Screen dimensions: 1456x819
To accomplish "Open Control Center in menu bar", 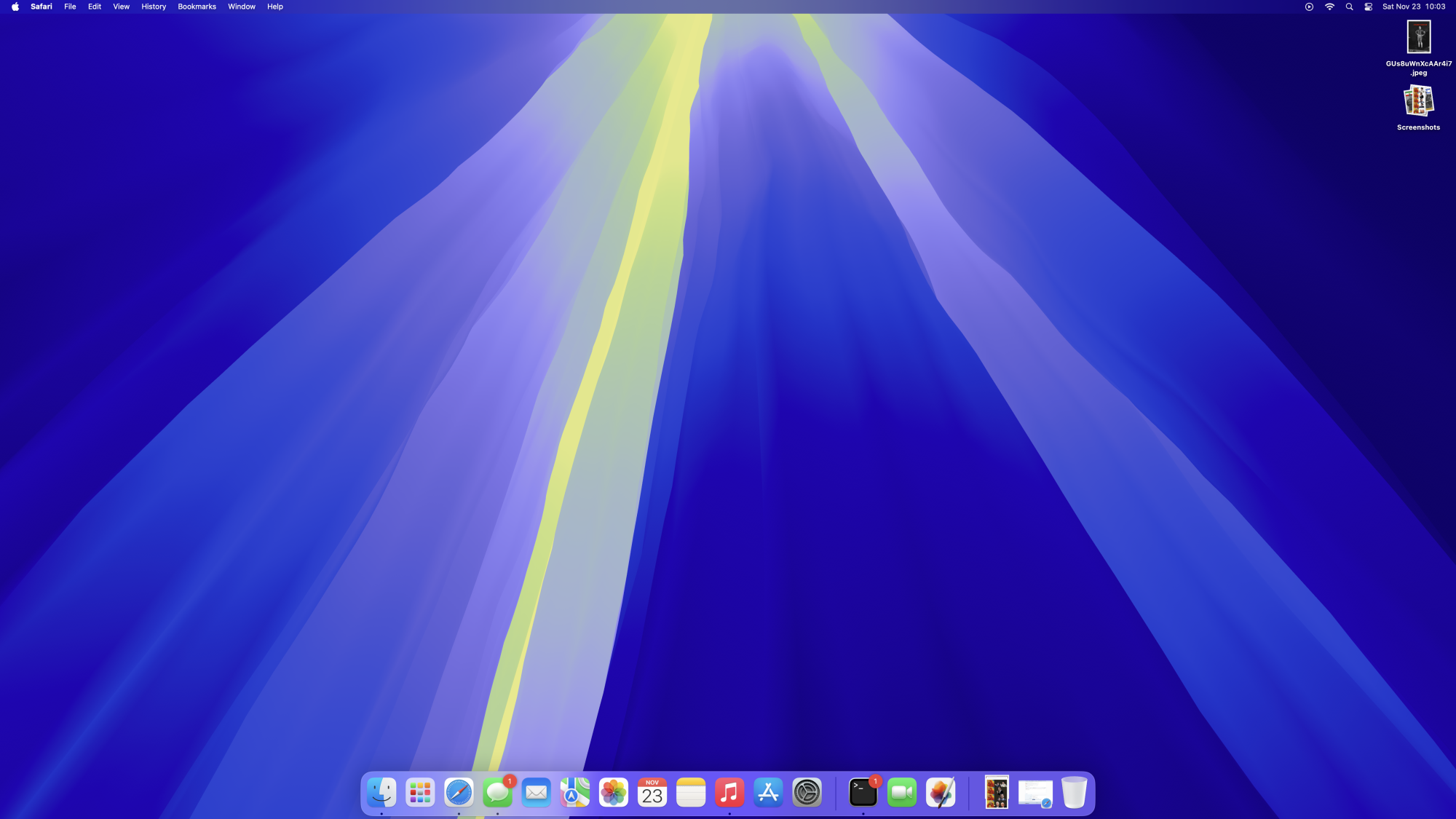I will (1369, 7).
